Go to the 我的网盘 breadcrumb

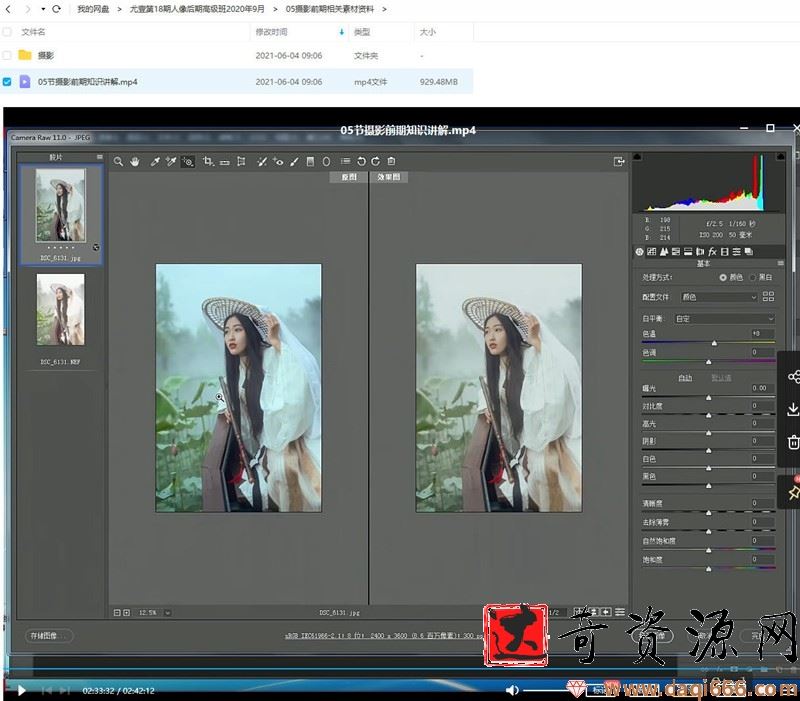pyautogui.click(x=93, y=9)
